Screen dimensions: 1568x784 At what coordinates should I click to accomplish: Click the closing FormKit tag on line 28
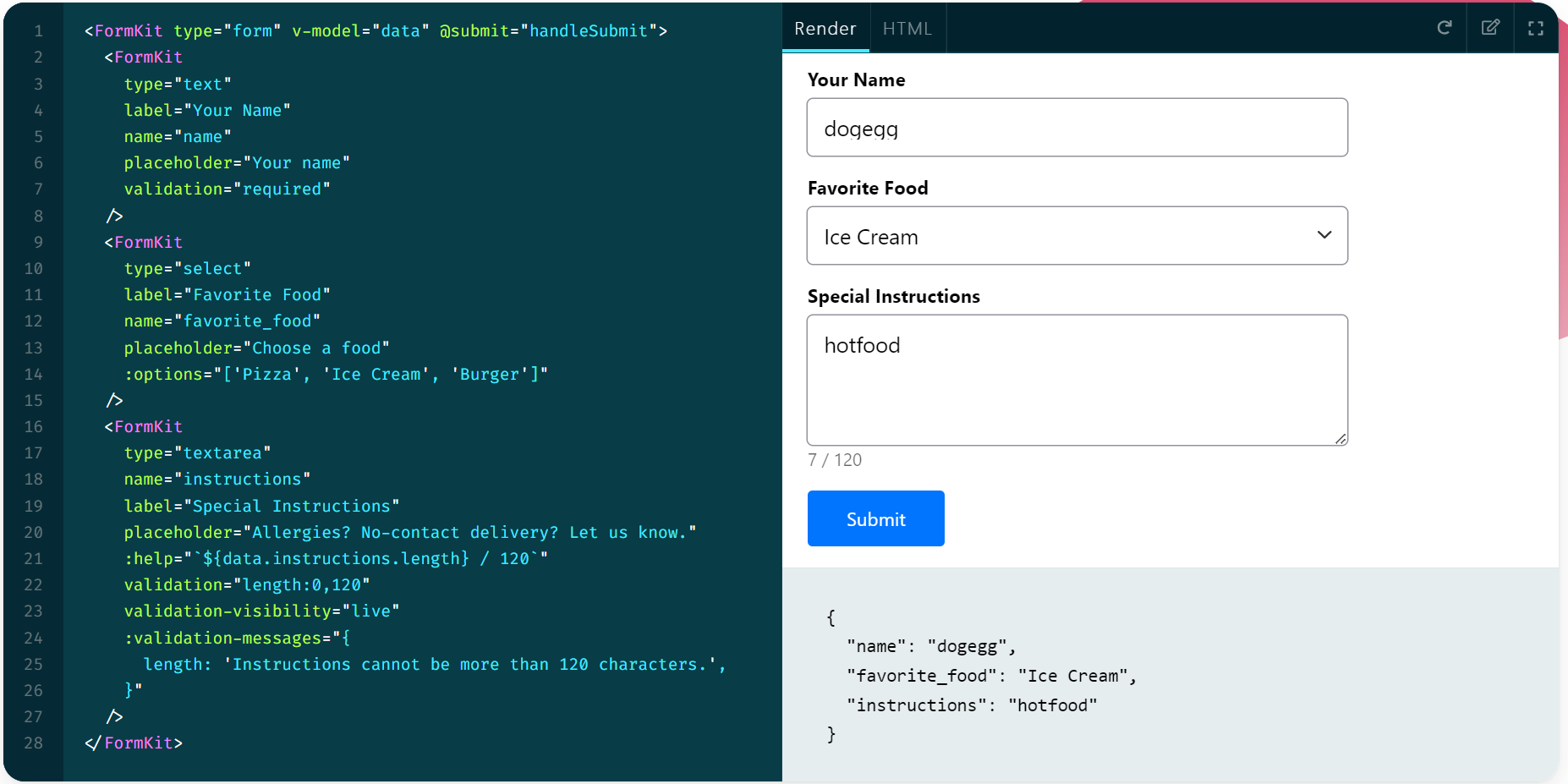click(134, 743)
